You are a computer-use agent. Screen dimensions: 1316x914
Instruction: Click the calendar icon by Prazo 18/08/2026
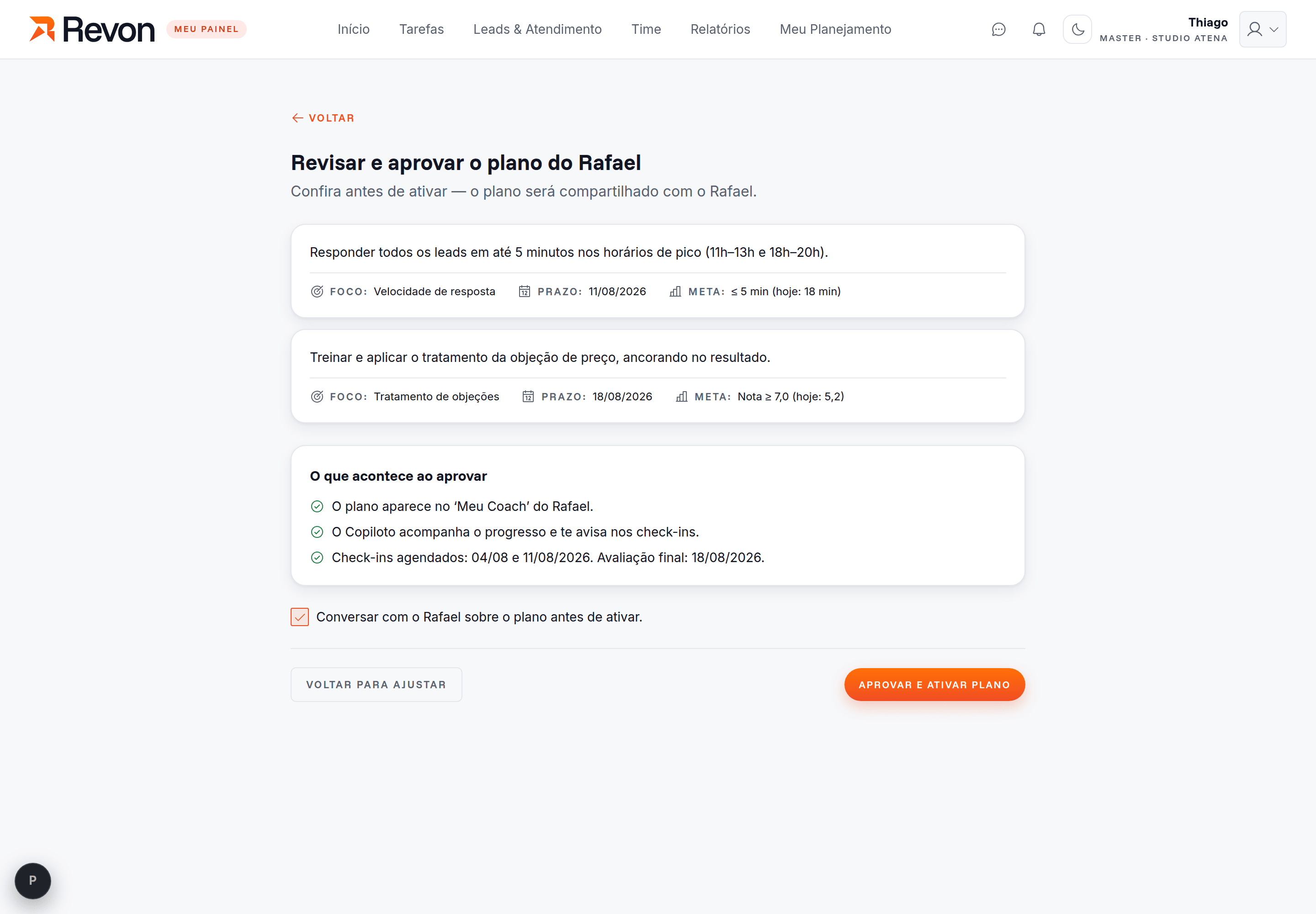pyautogui.click(x=528, y=396)
